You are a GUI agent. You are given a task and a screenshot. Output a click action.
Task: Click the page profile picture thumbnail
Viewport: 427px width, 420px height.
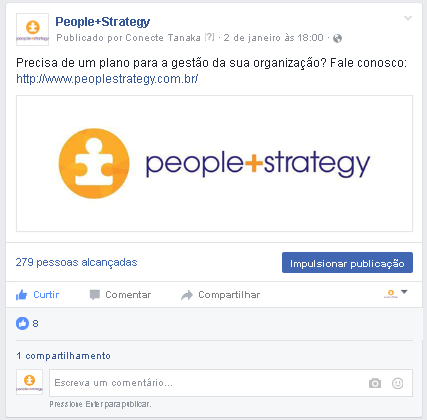tap(32, 29)
